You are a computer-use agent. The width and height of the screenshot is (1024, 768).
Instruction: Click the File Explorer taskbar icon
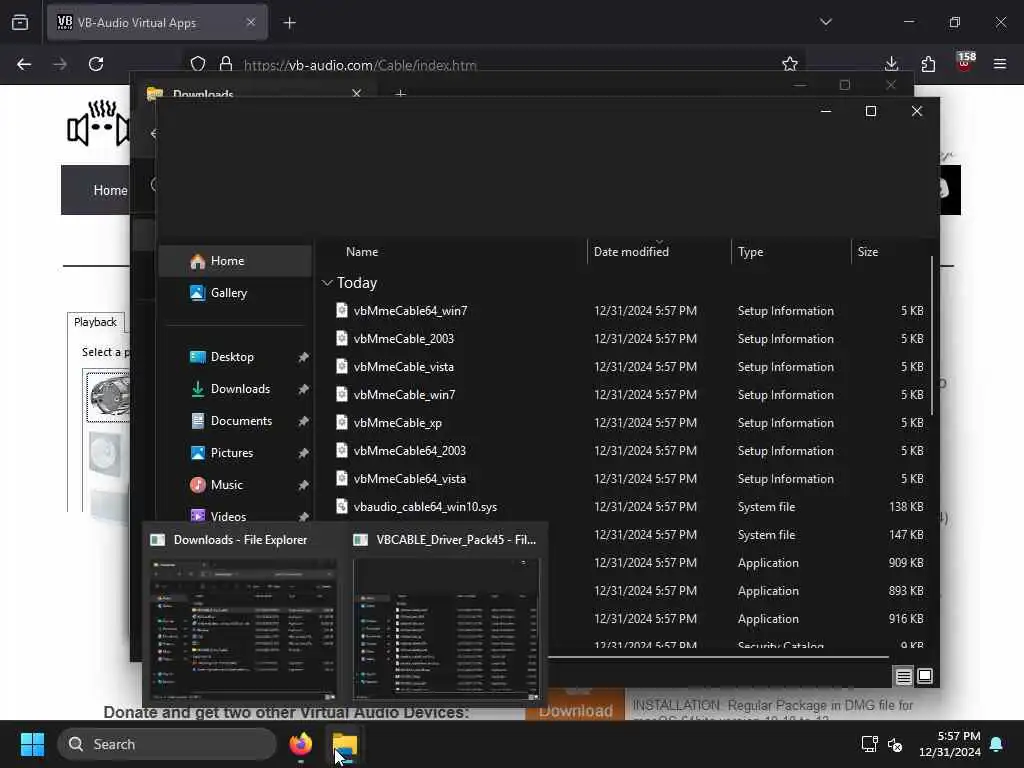tap(345, 744)
